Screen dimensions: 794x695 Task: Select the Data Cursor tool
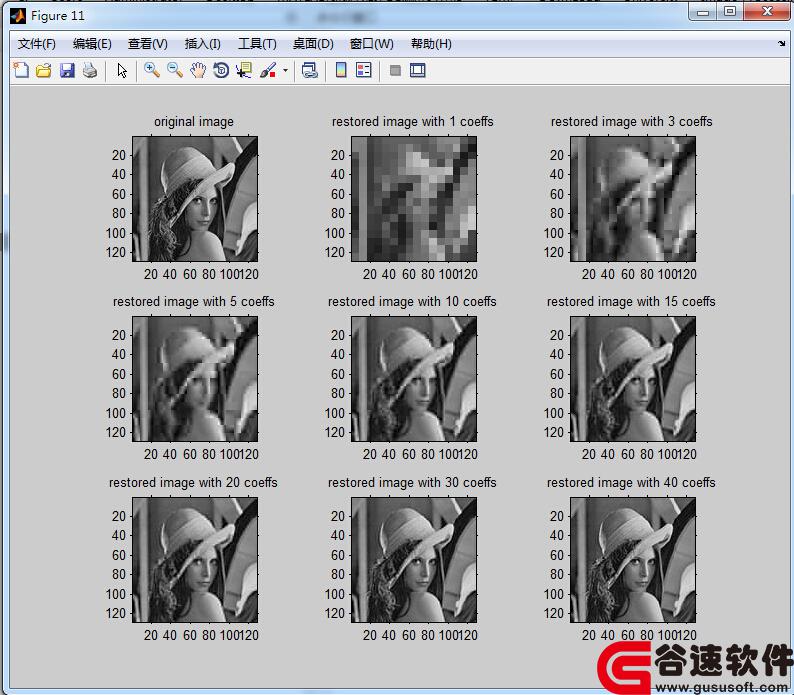pos(244,70)
